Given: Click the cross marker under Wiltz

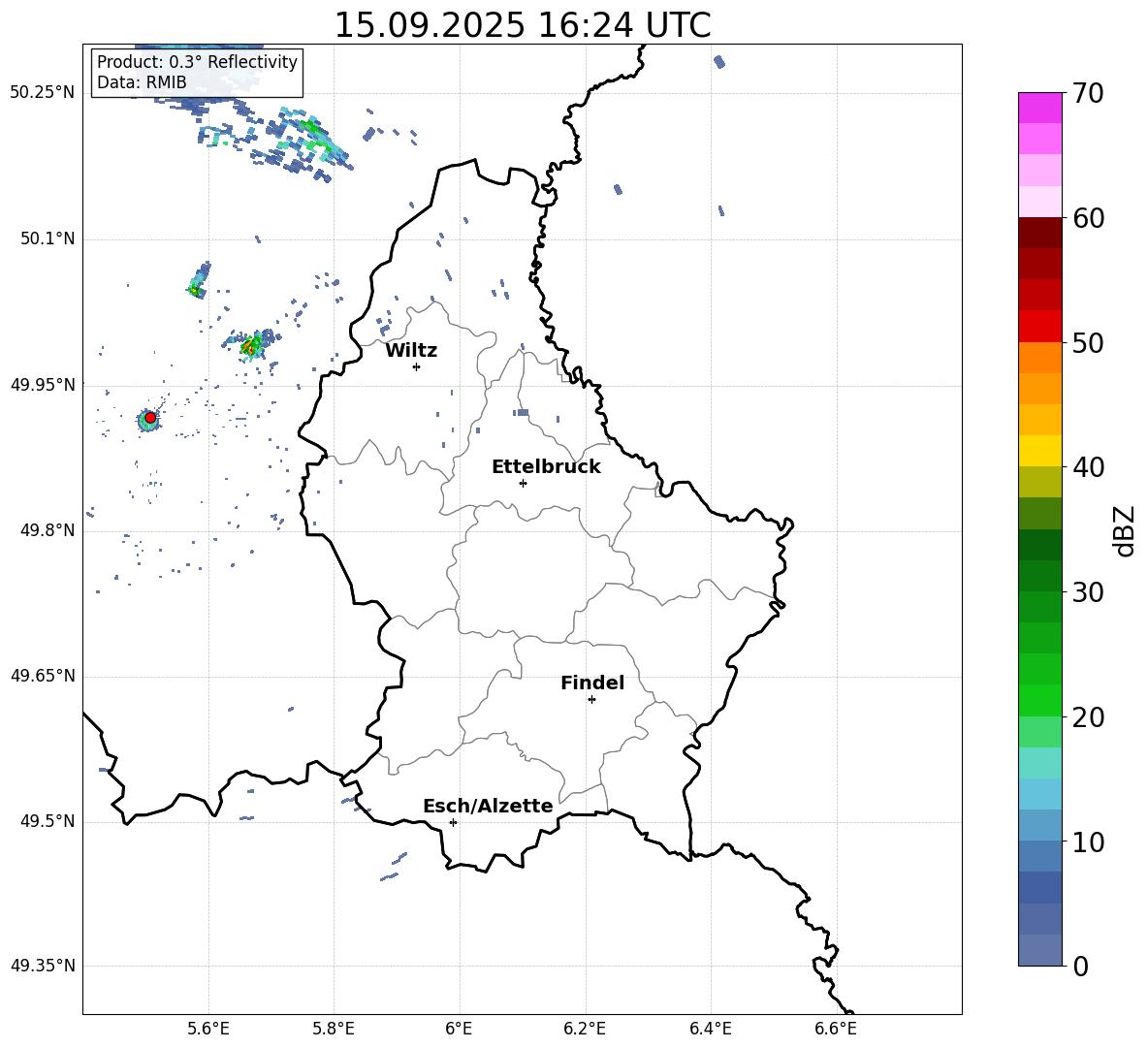Looking at the screenshot, I should pos(416,366).
